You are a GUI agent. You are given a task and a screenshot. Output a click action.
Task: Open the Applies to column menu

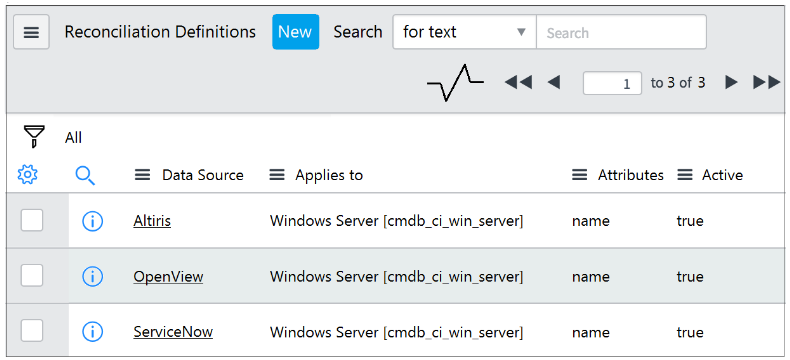(x=277, y=175)
